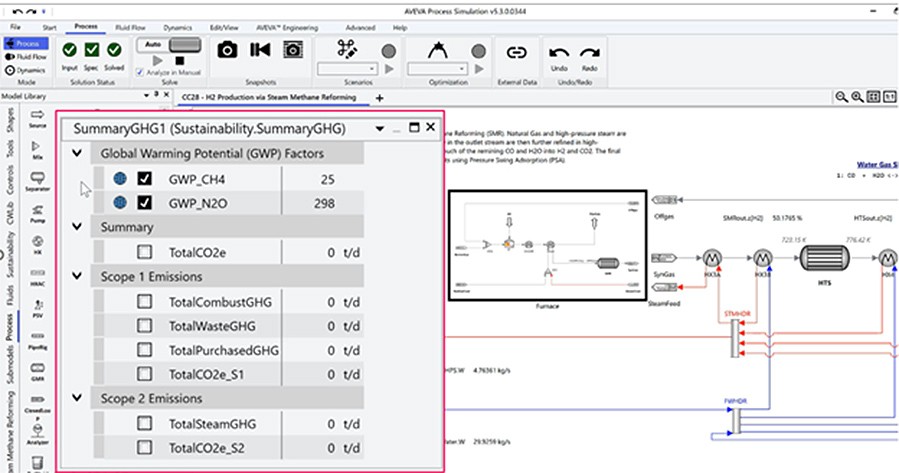The image size is (899, 473).
Task: Run the optimization play arrow
Action: click(479, 69)
